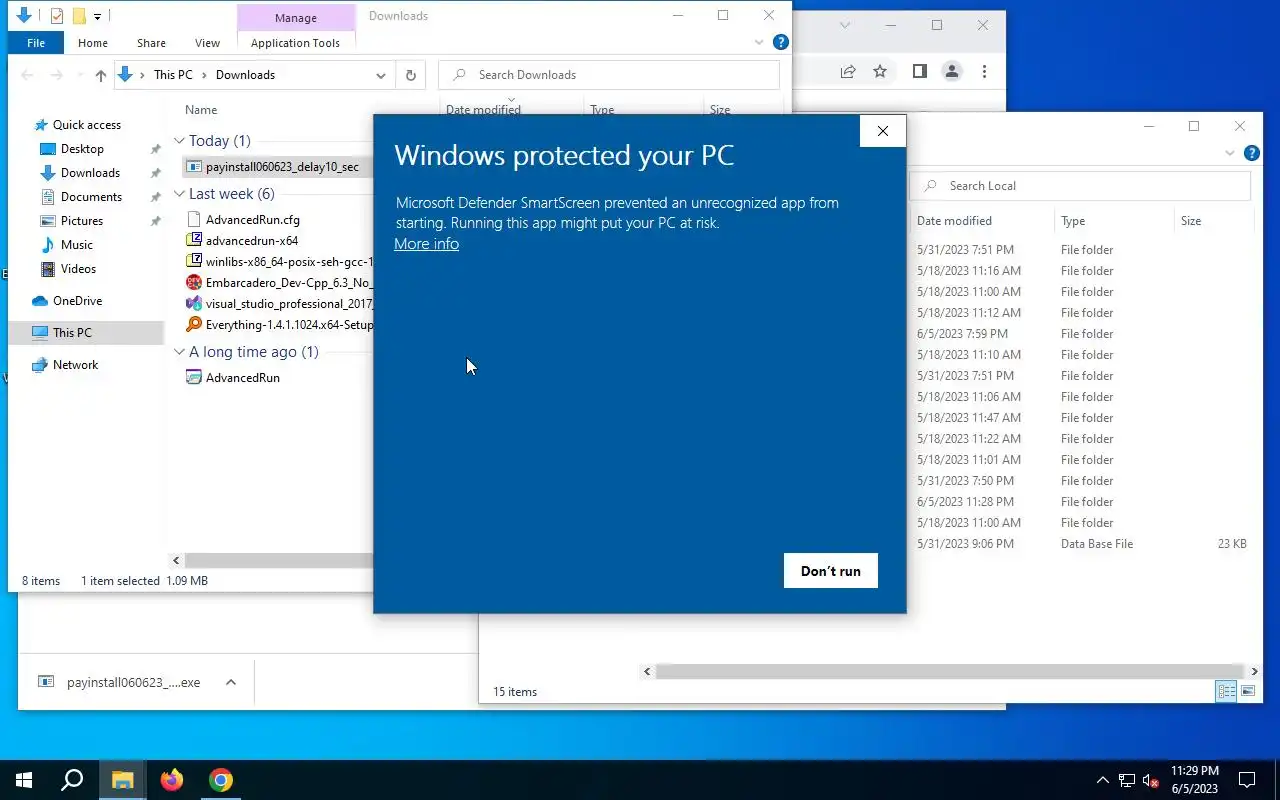
Task: Open Chrome's three-dot menu
Action: pos(984,72)
